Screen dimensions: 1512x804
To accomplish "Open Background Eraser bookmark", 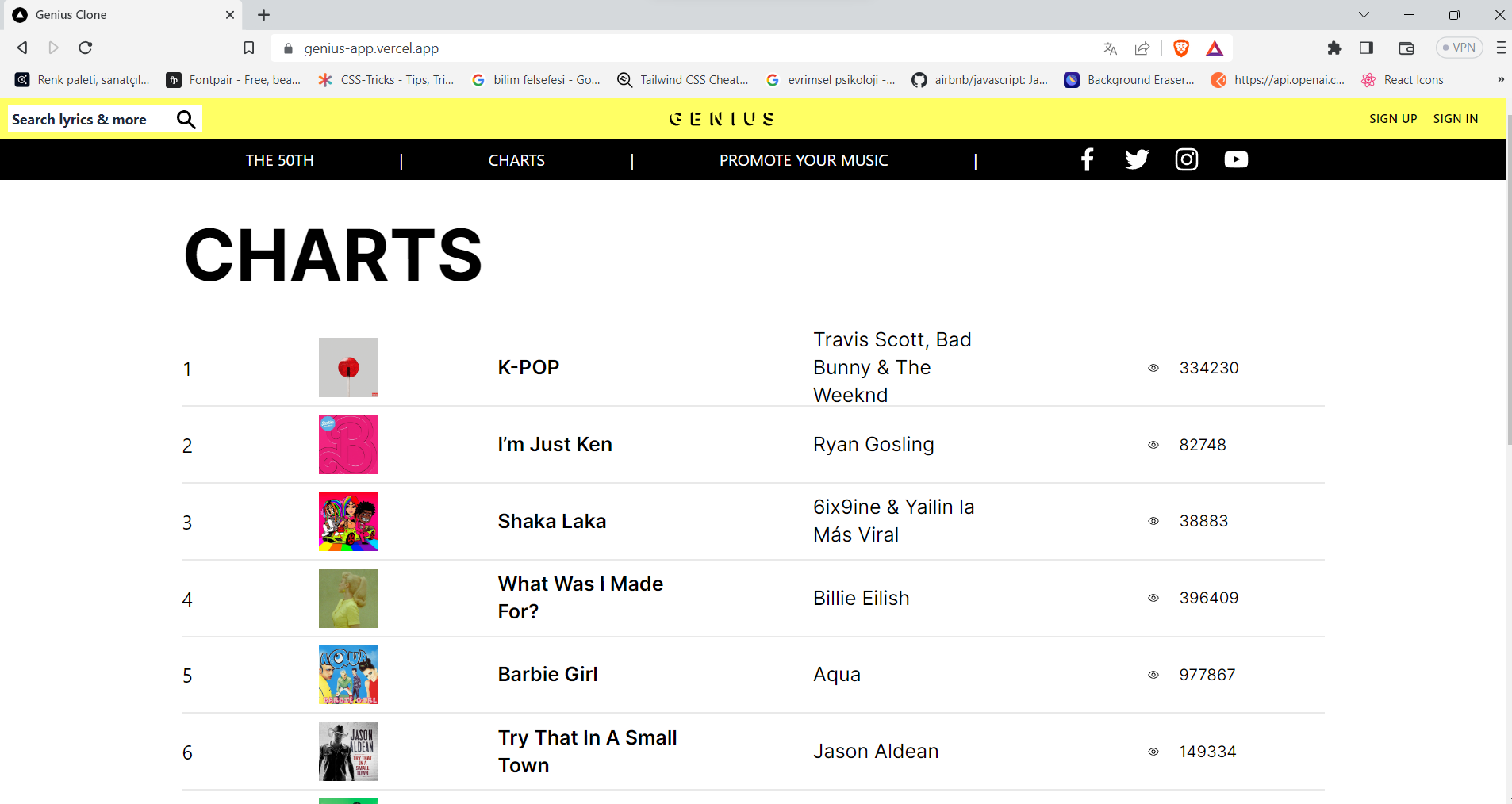I will pyautogui.click(x=1130, y=80).
